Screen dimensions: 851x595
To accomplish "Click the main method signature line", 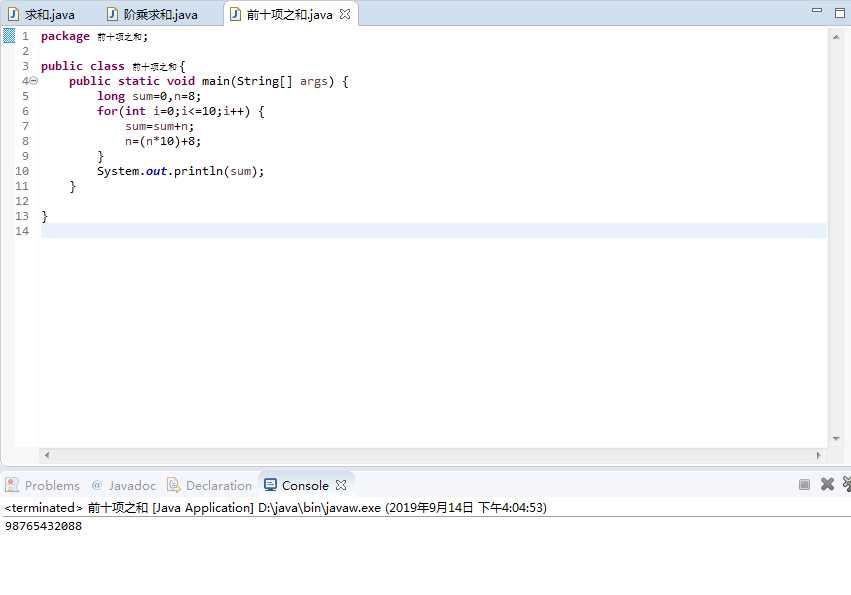I will [x=209, y=81].
